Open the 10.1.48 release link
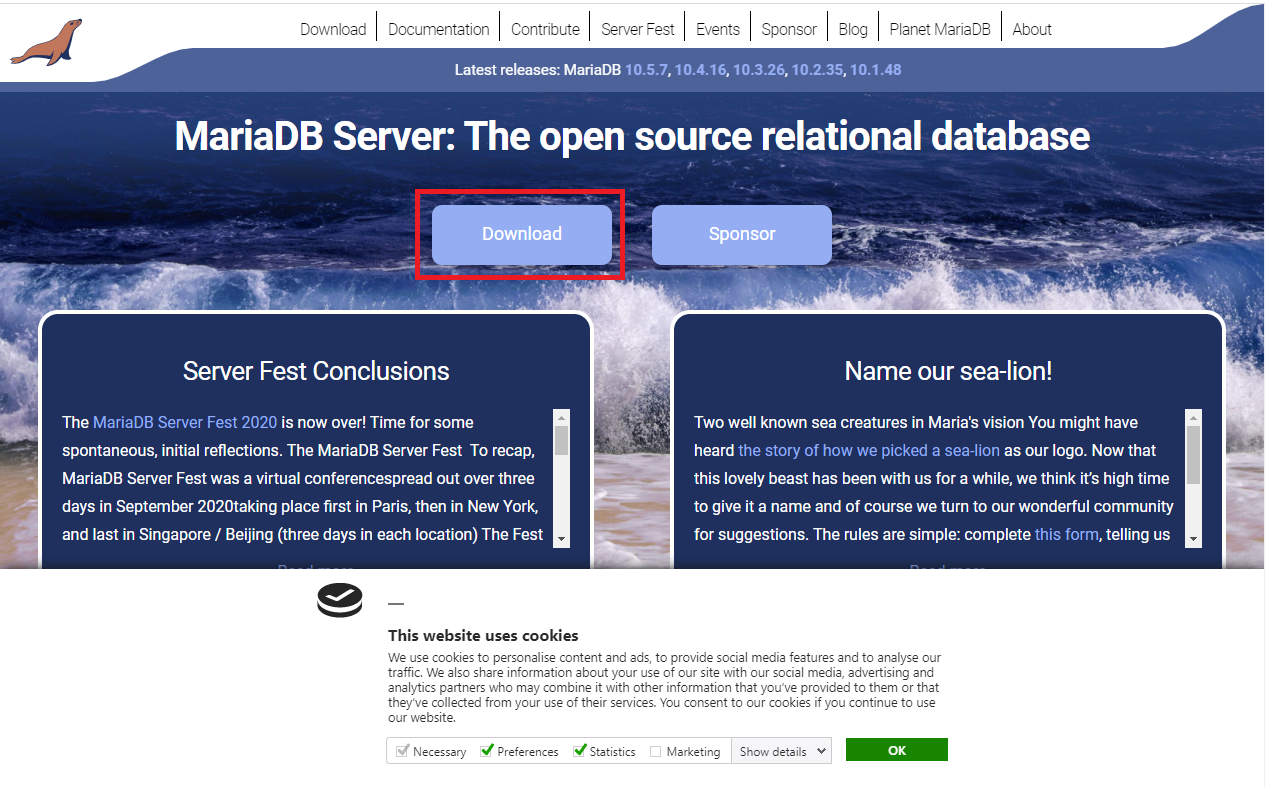This screenshot has width=1265, height=787. (x=876, y=70)
